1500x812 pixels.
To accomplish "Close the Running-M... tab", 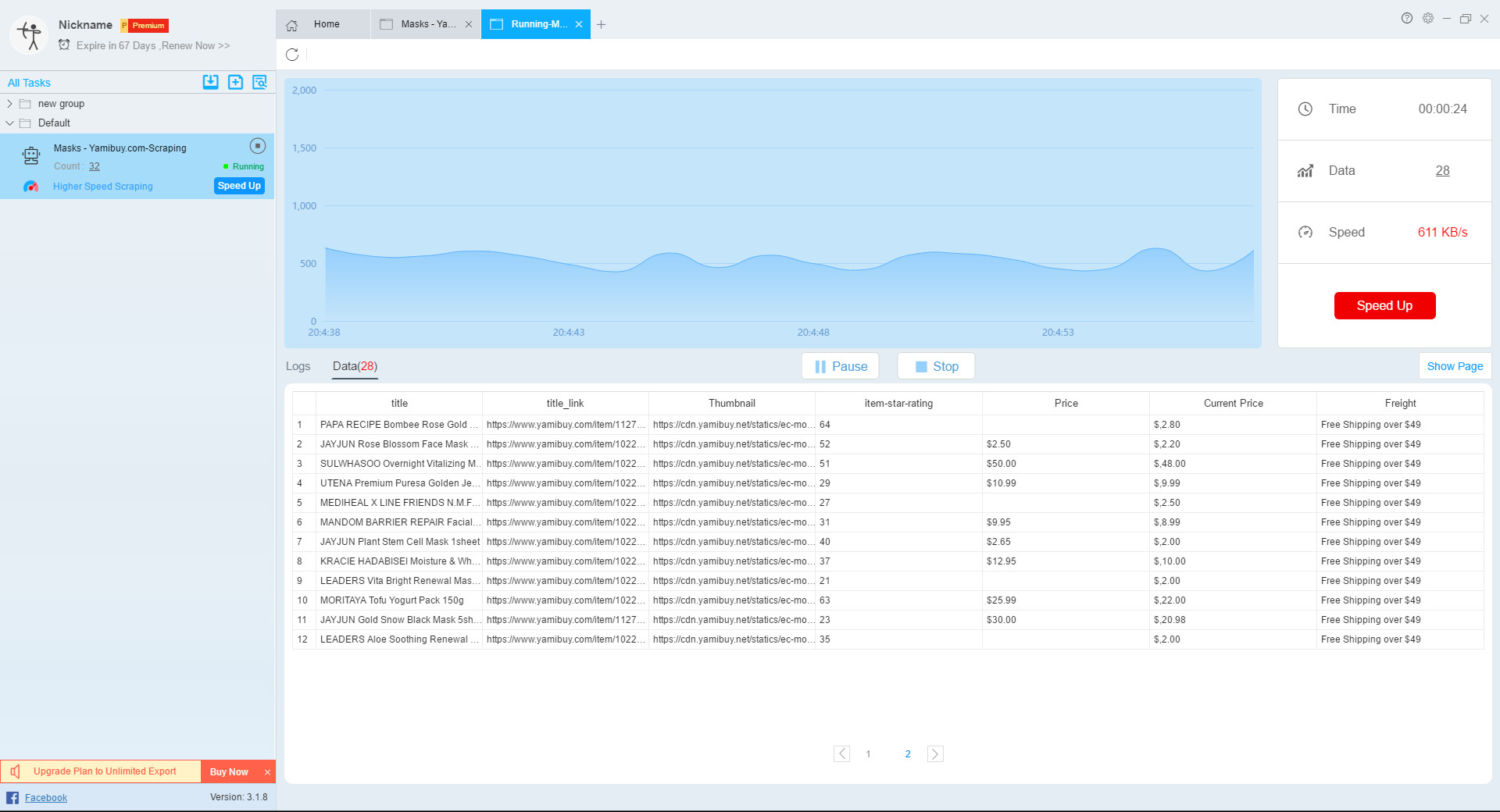I will pyautogui.click(x=579, y=24).
